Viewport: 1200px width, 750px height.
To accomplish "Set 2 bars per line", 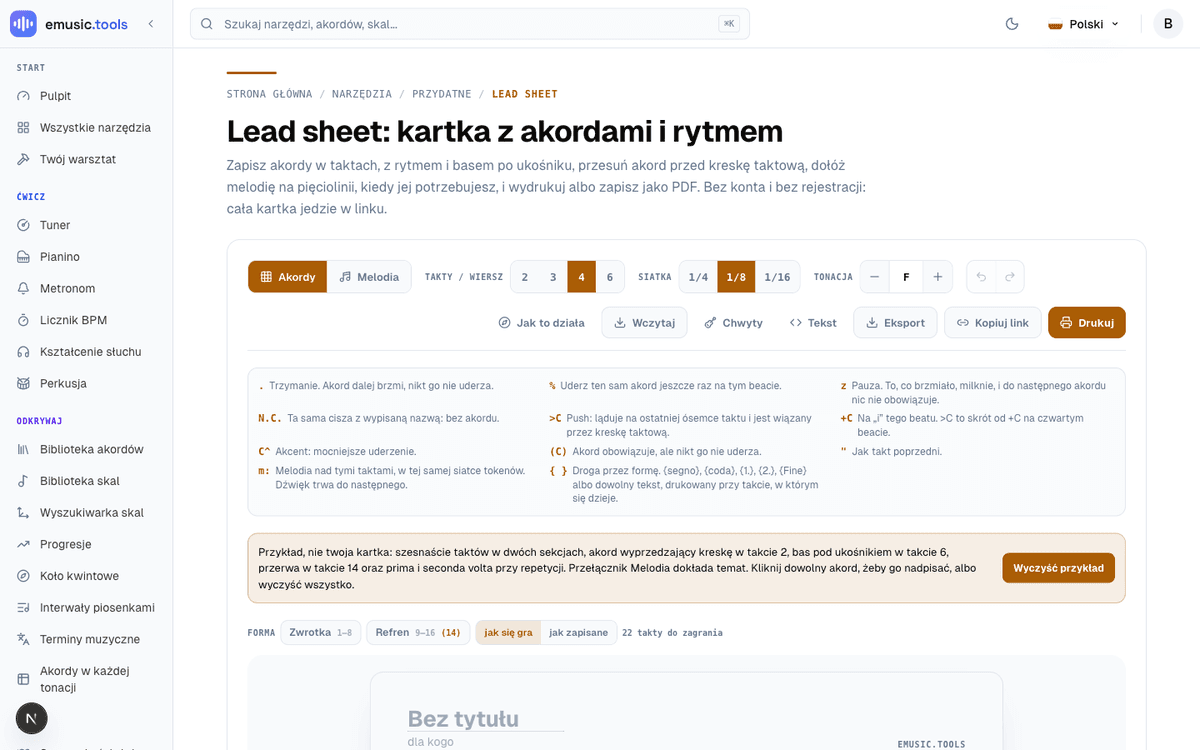I will 525,277.
